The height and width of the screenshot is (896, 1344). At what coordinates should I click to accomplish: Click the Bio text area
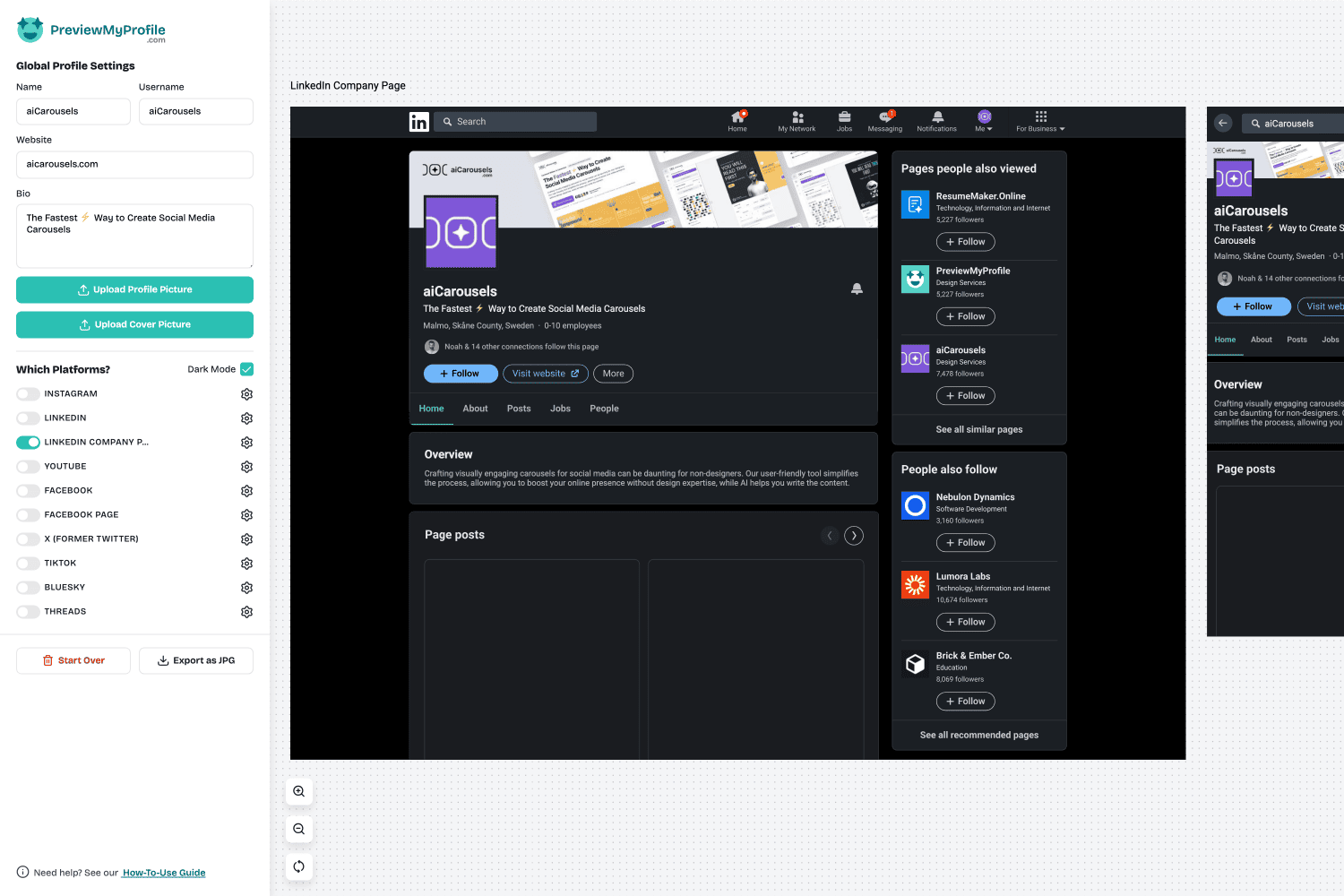[x=134, y=236]
